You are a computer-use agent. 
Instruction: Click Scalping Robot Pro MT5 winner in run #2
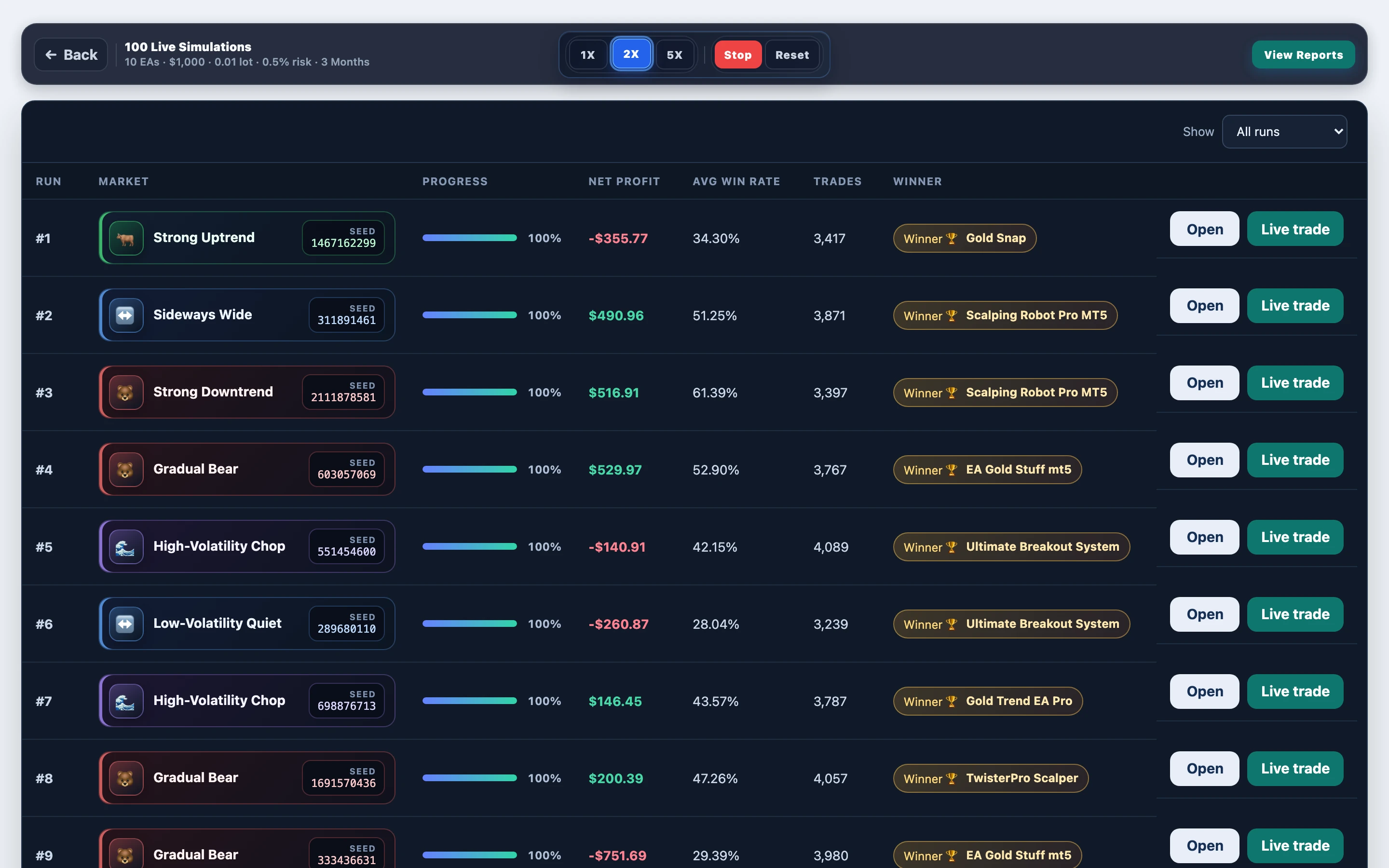point(1005,315)
